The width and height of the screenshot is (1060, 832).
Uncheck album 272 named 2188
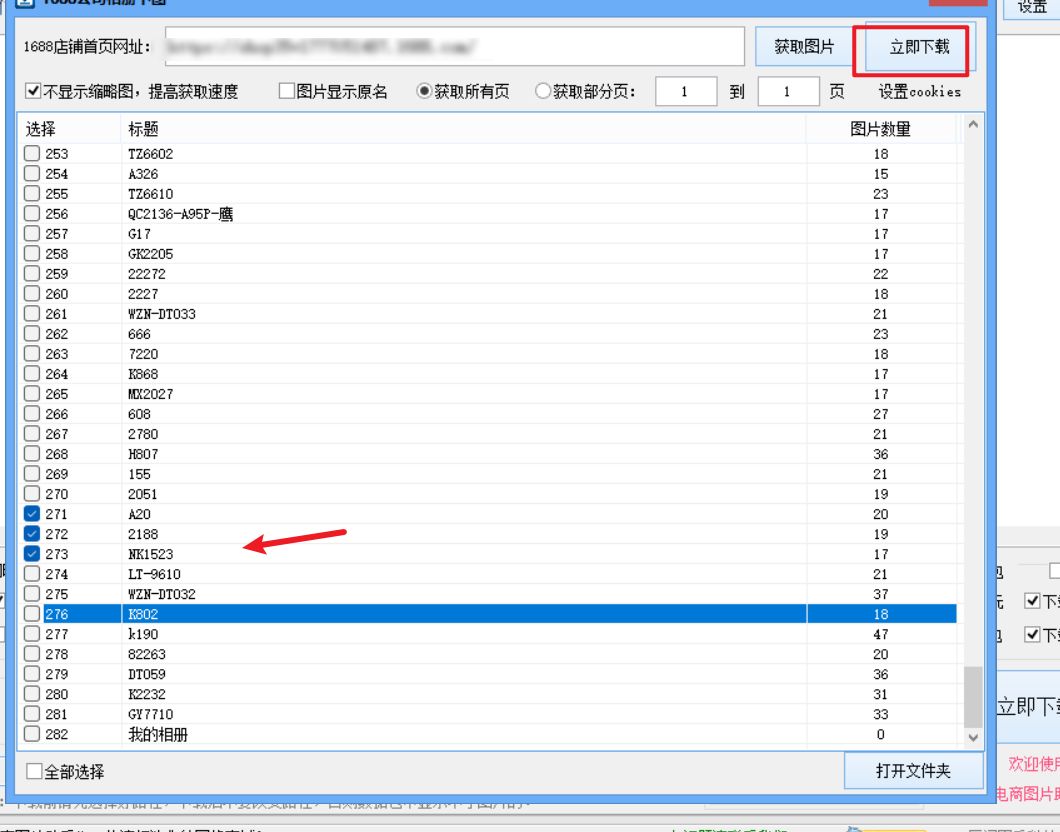coord(31,533)
